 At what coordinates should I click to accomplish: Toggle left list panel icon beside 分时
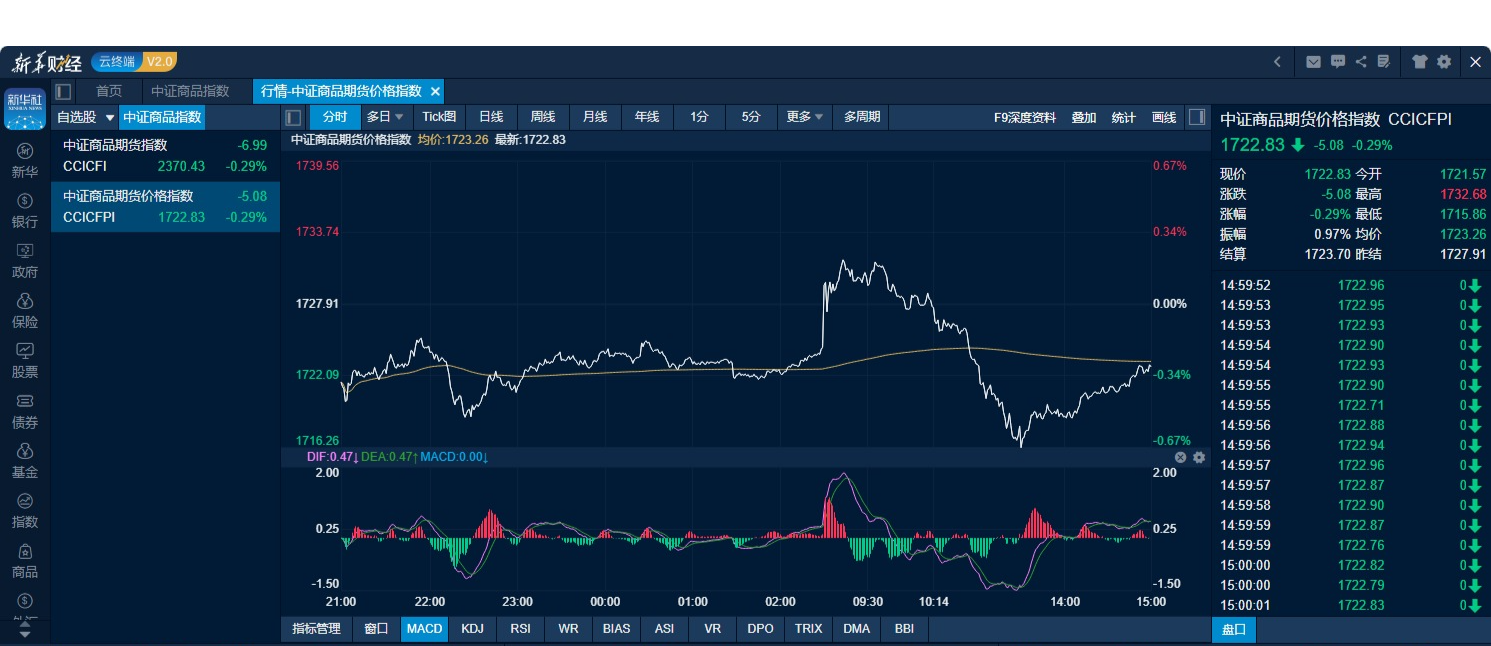[293, 117]
